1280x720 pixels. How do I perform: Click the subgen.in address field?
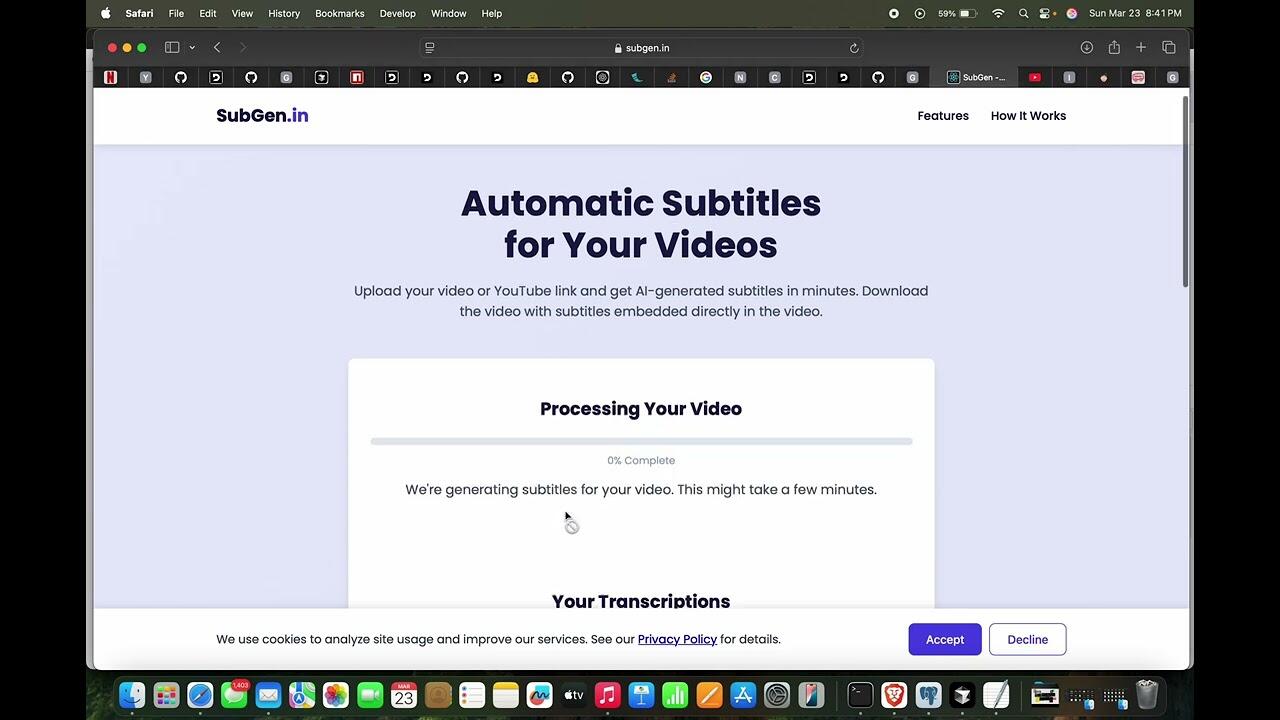641,48
